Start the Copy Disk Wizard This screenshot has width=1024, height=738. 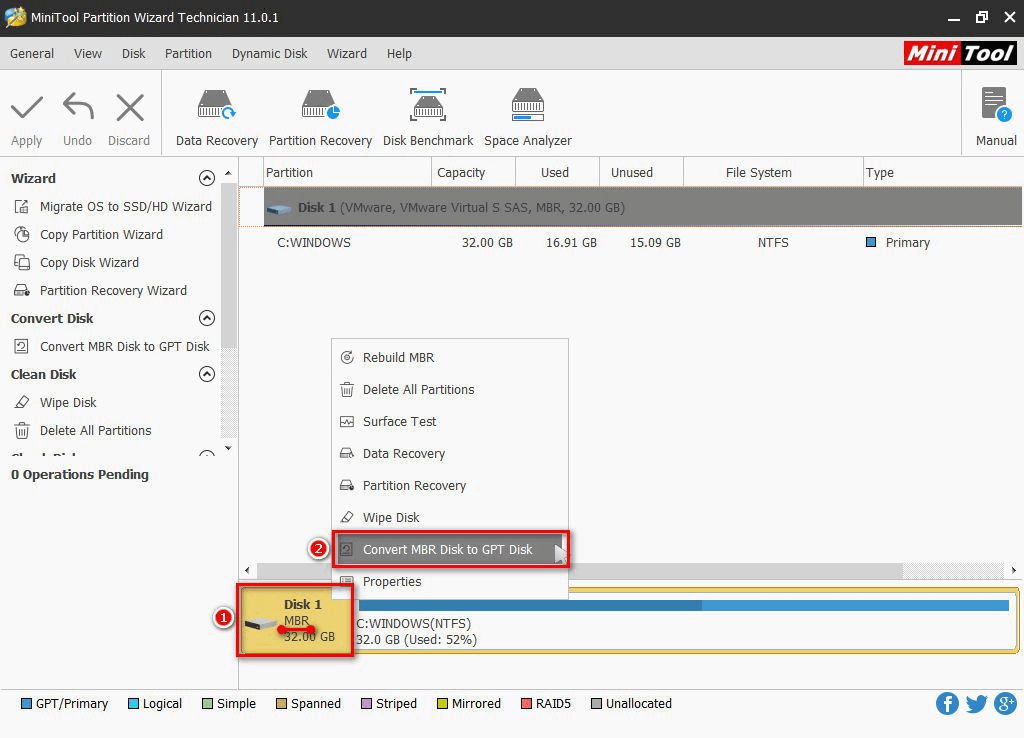(x=76, y=263)
